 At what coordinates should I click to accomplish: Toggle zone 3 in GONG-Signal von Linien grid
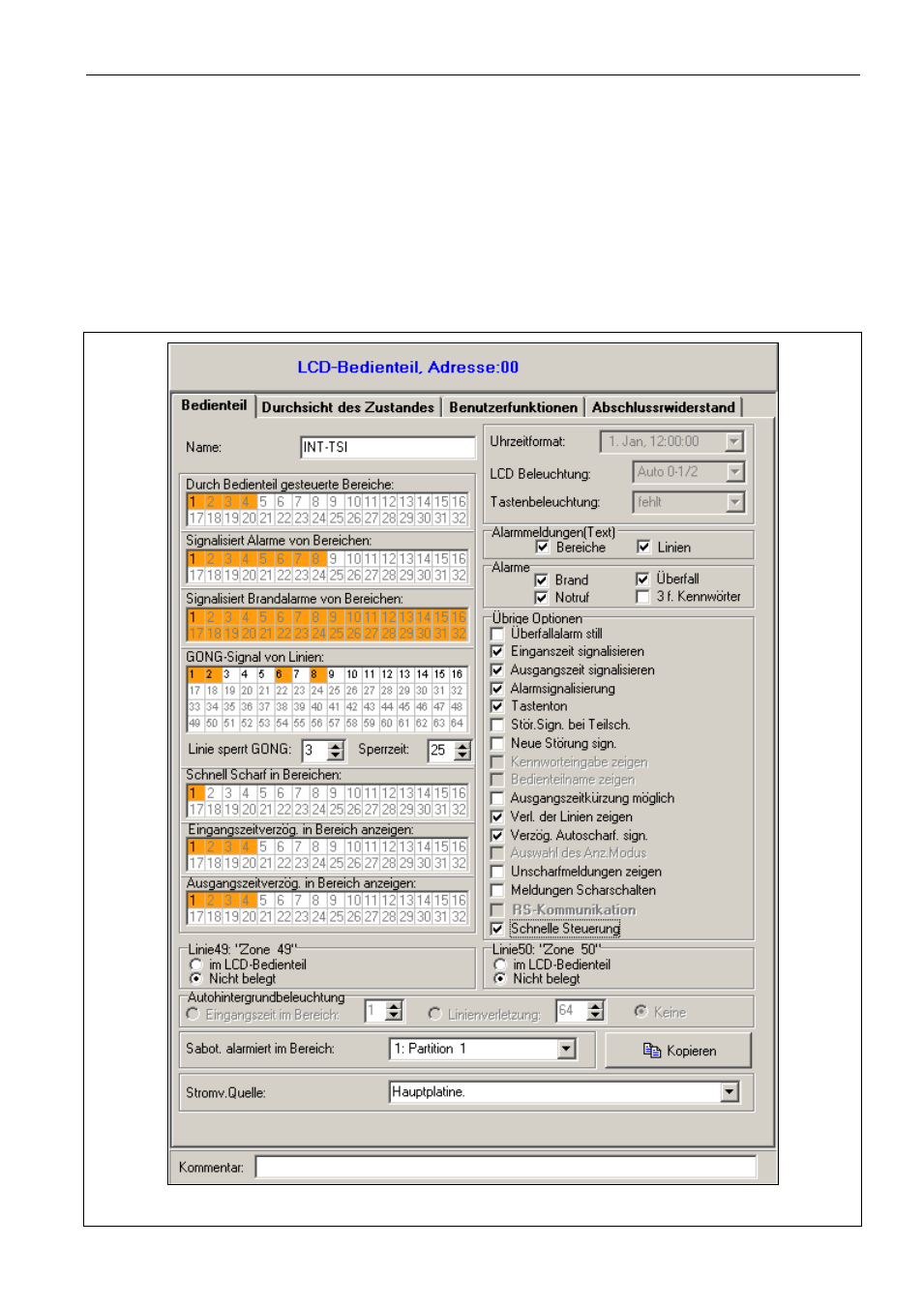[x=227, y=674]
